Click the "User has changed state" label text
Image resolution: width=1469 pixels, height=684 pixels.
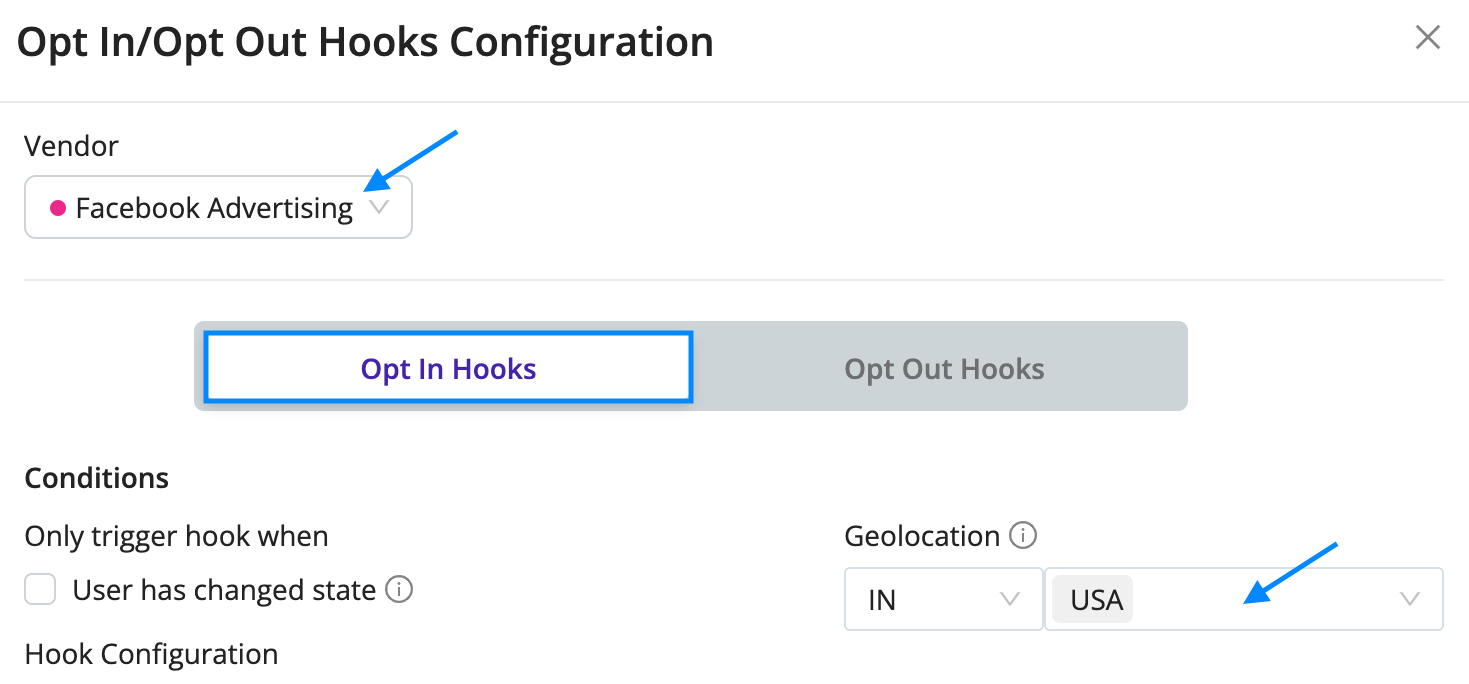(224, 590)
